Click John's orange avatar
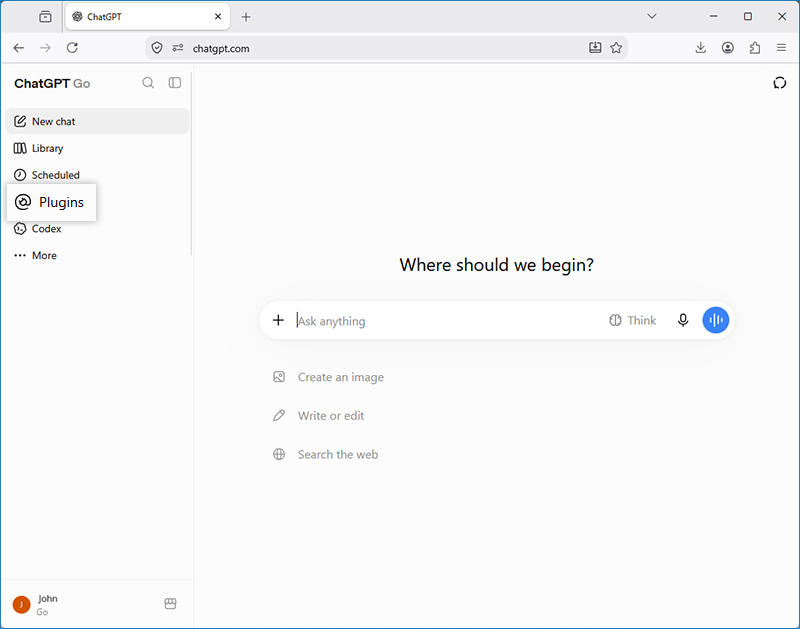 pyautogui.click(x=21, y=605)
